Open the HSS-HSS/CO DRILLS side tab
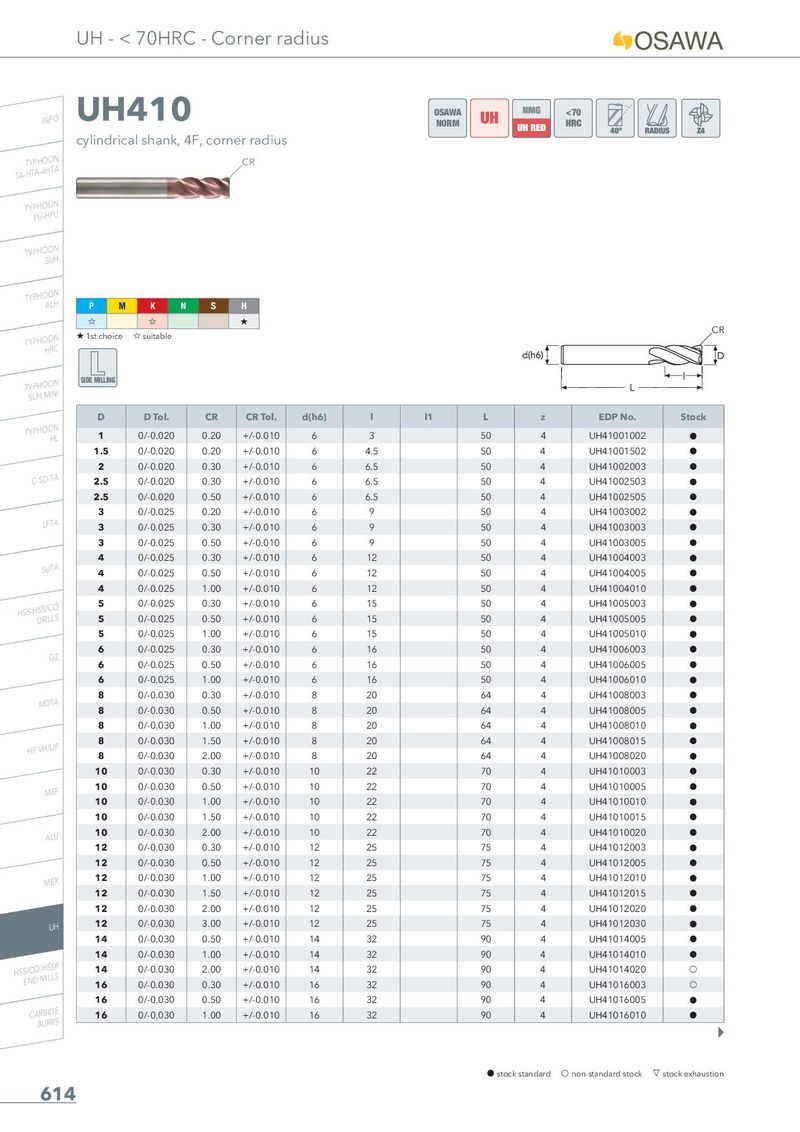The width and height of the screenshot is (800, 1132). point(32,616)
